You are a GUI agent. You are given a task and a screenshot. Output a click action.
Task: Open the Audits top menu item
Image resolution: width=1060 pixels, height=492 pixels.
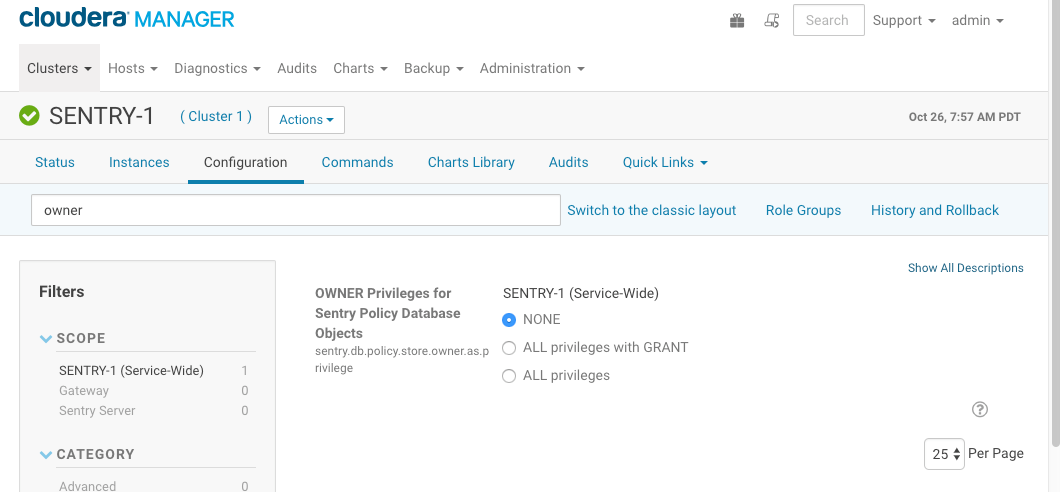pyautogui.click(x=297, y=68)
